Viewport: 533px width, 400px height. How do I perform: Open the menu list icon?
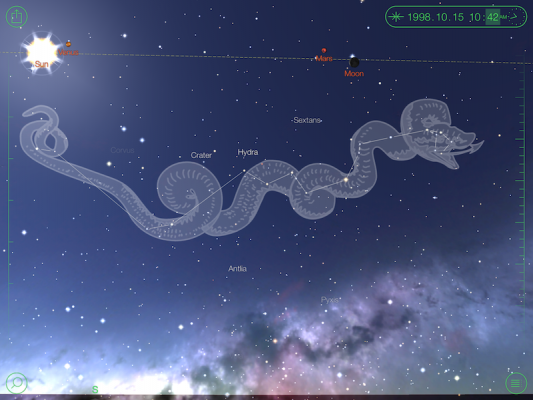tap(516, 383)
